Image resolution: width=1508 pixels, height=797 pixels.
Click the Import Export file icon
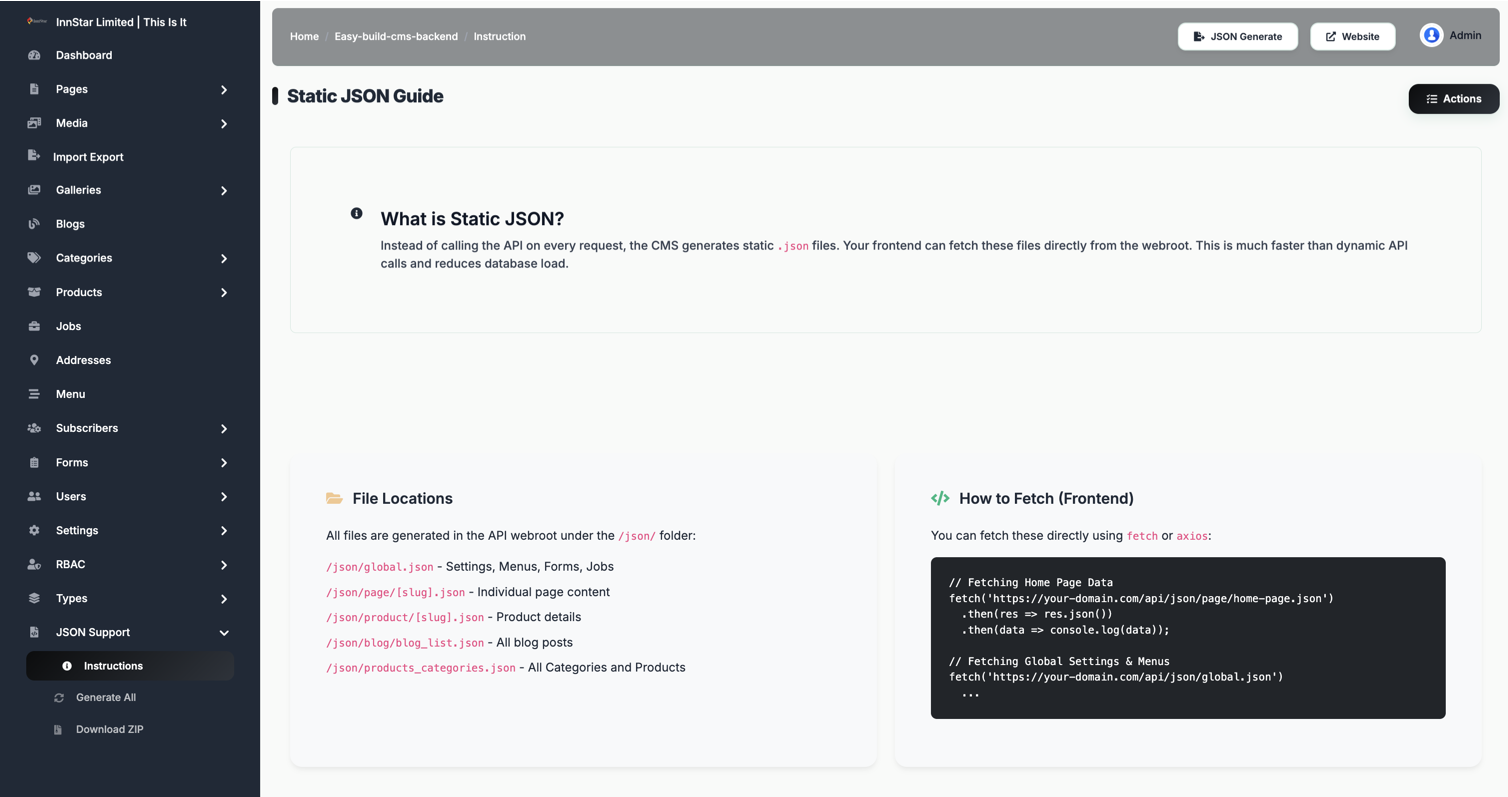pos(34,156)
